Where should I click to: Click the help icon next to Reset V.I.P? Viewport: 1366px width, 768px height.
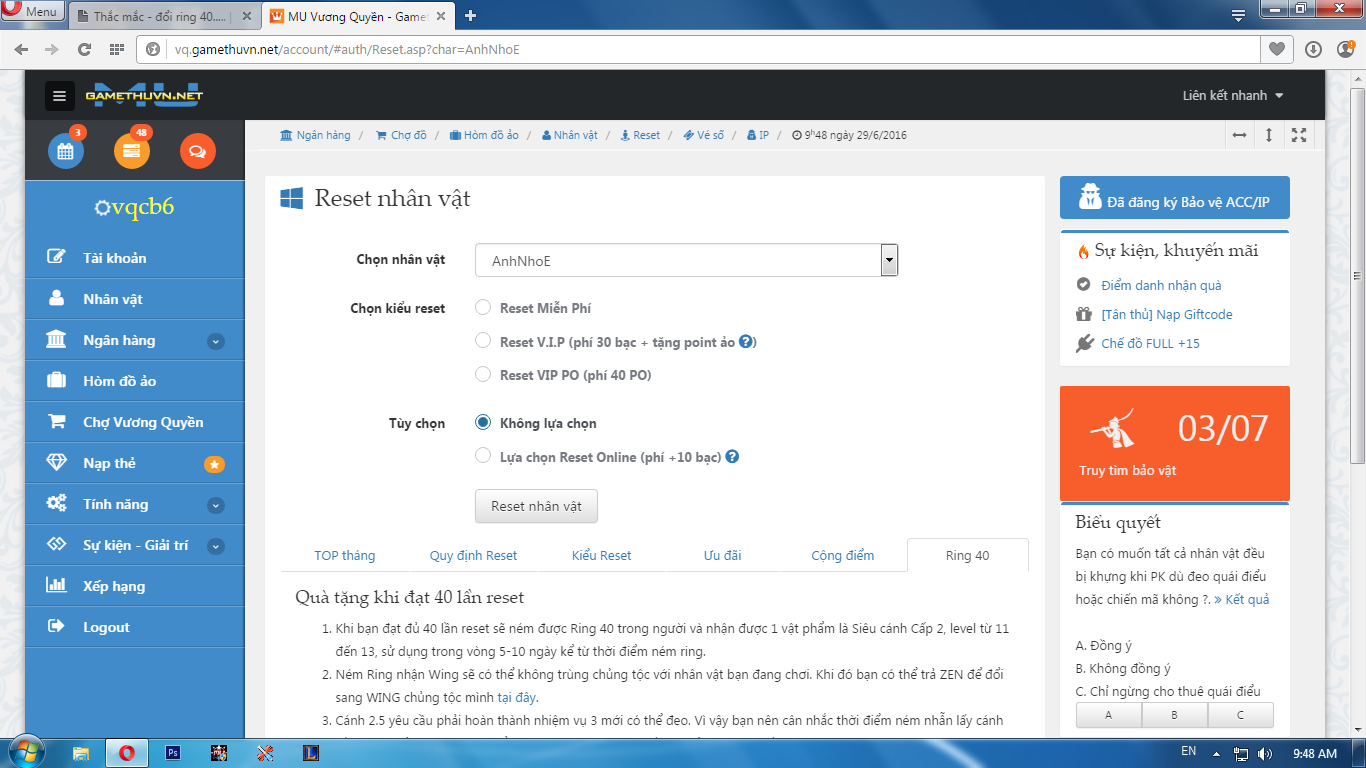pyautogui.click(x=746, y=342)
